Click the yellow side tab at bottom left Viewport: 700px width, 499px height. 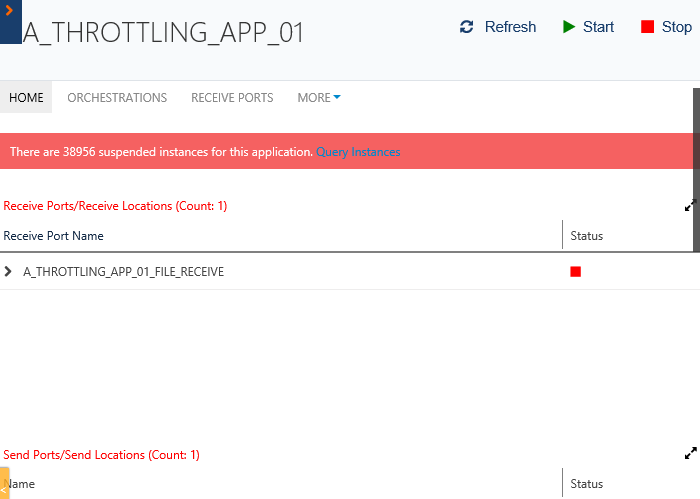click(4, 481)
